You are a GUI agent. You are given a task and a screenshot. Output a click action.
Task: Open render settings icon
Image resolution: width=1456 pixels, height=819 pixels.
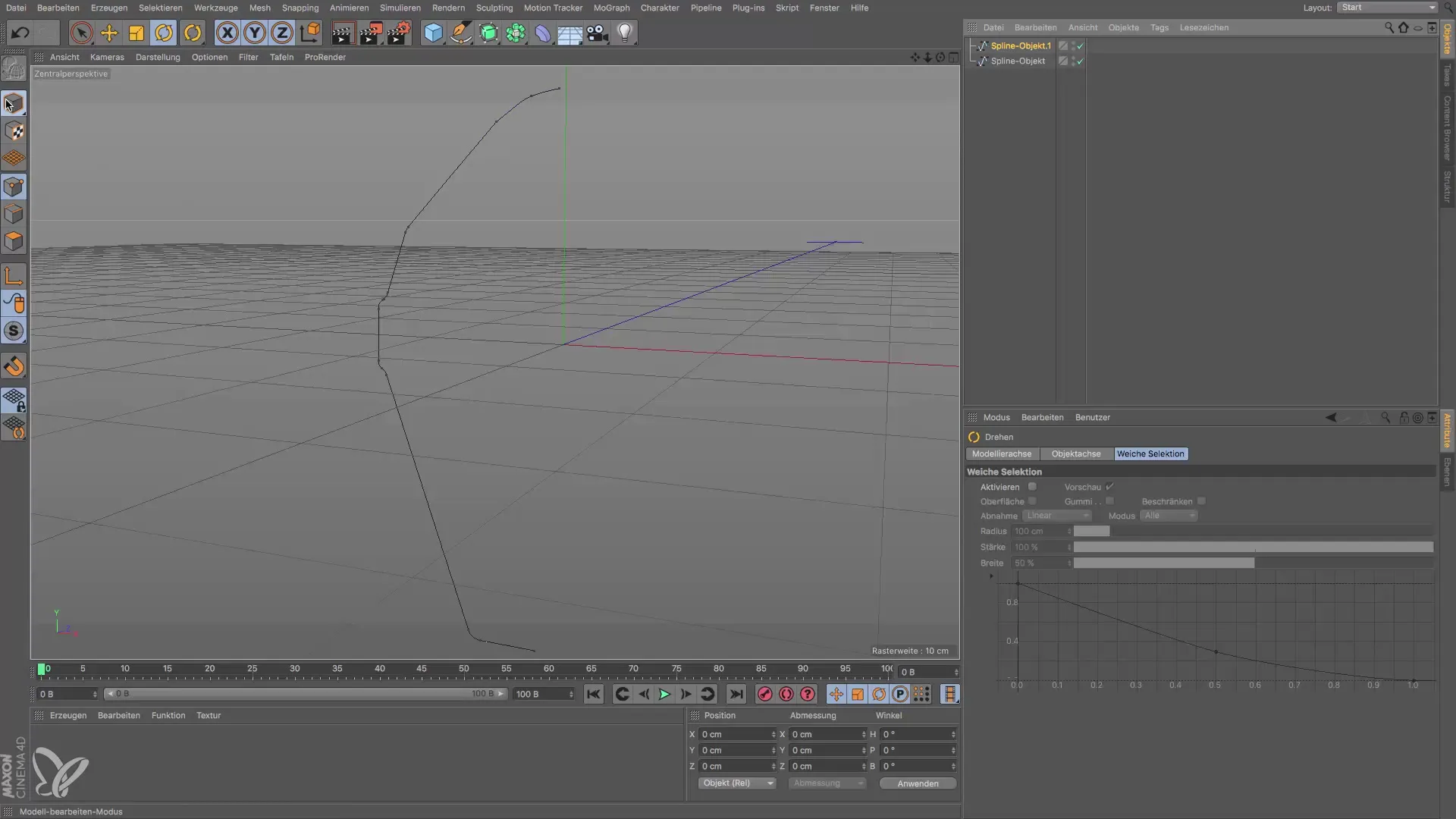point(398,33)
